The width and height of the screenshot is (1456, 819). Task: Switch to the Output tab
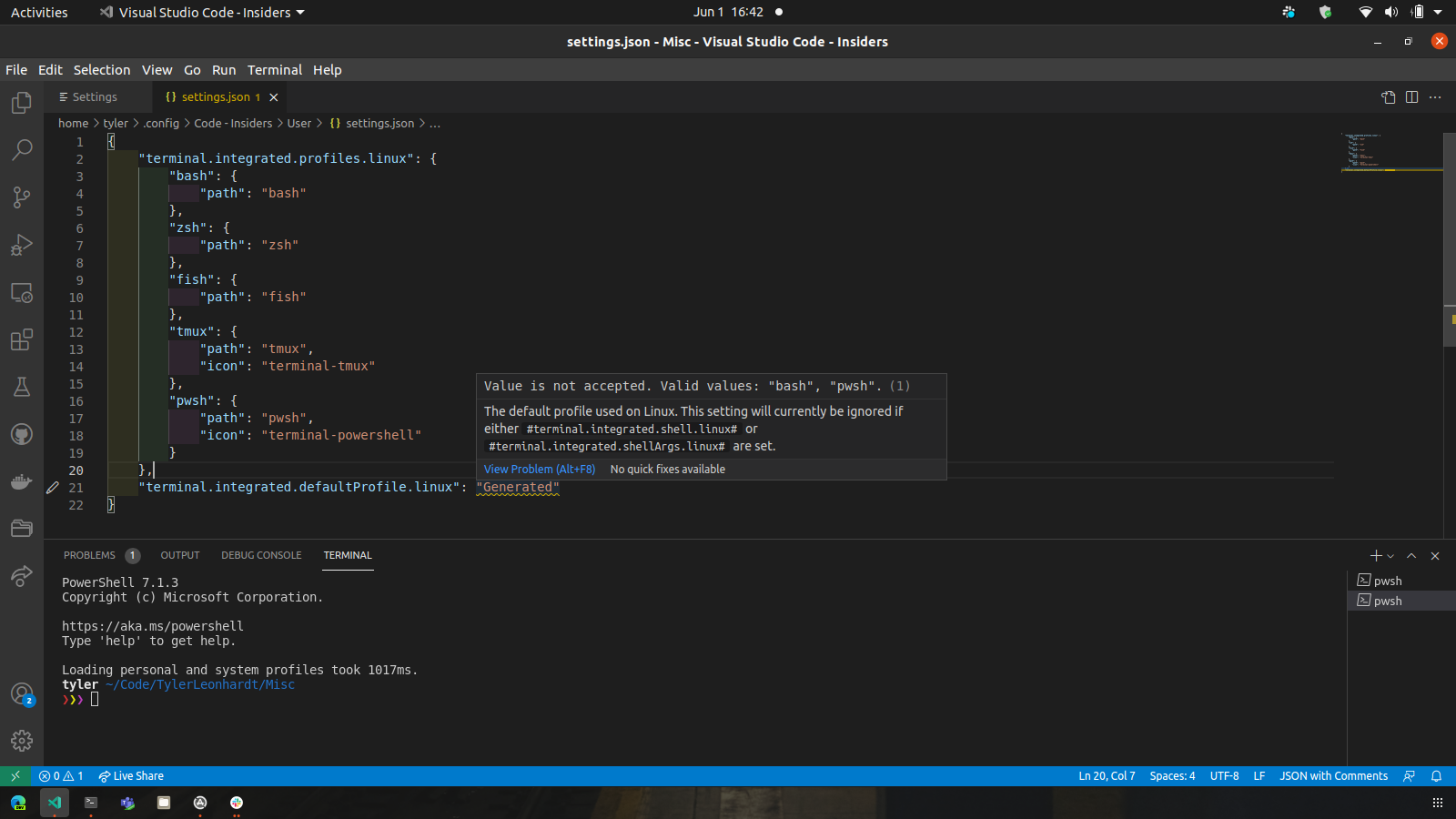pos(179,555)
